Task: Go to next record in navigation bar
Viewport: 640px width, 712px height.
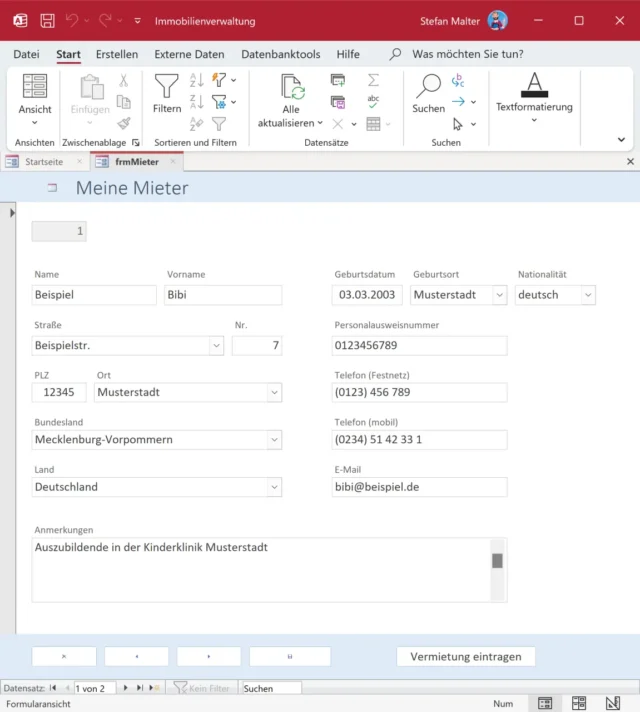Action: coord(125,688)
